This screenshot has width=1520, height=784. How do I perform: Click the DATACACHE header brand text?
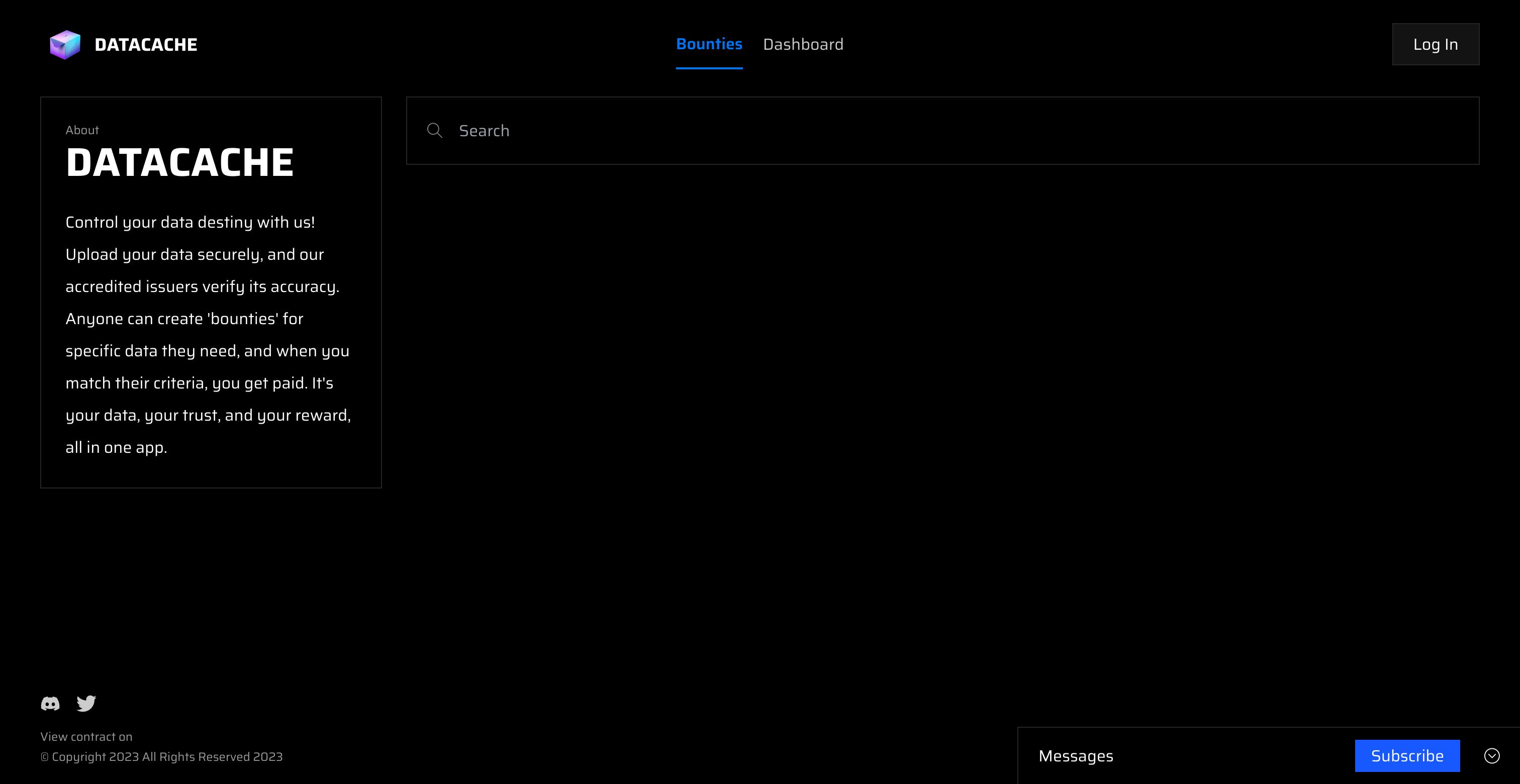pos(146,45)
